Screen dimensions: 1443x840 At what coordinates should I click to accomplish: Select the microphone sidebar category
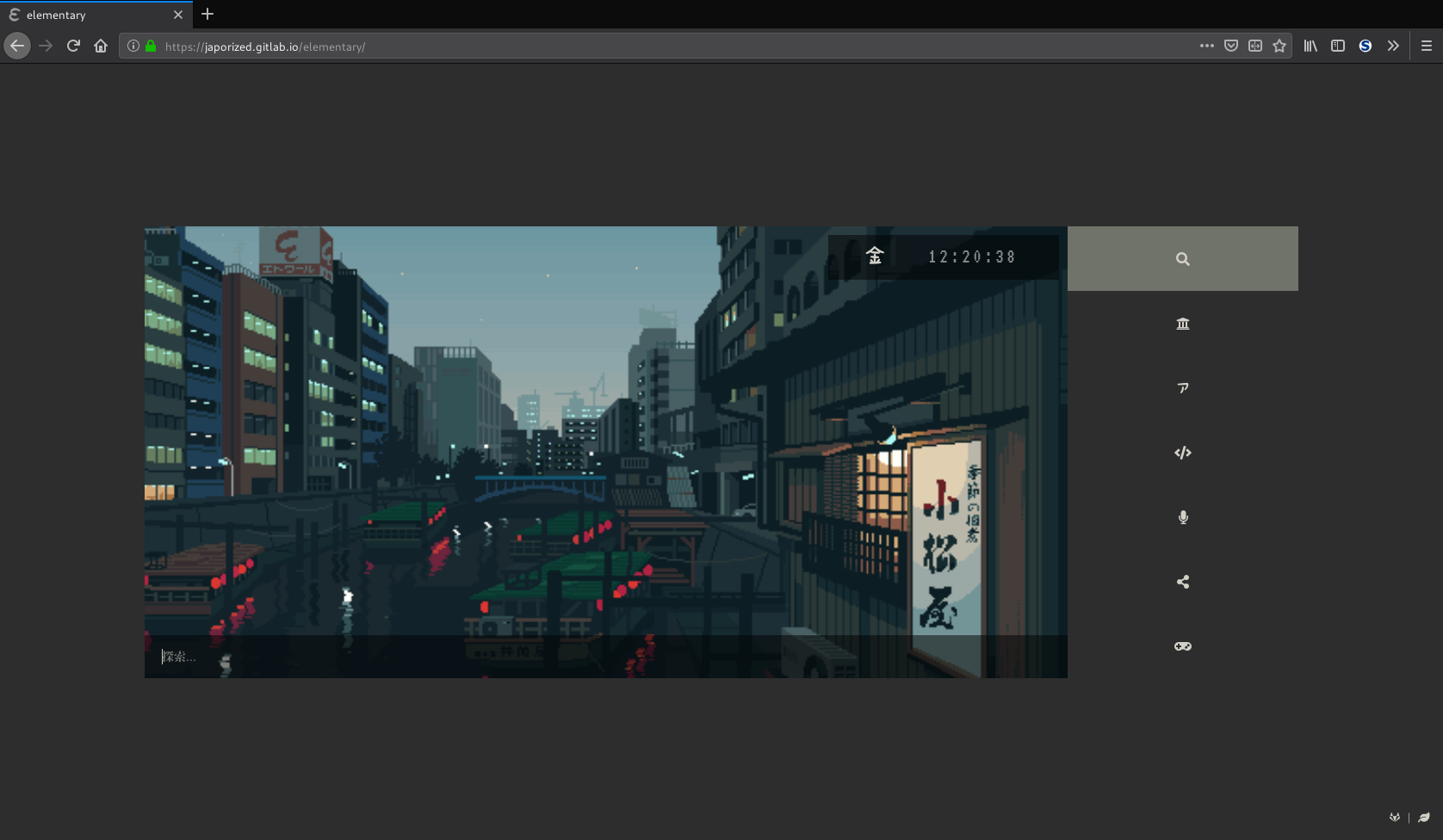coord(1182,517)
